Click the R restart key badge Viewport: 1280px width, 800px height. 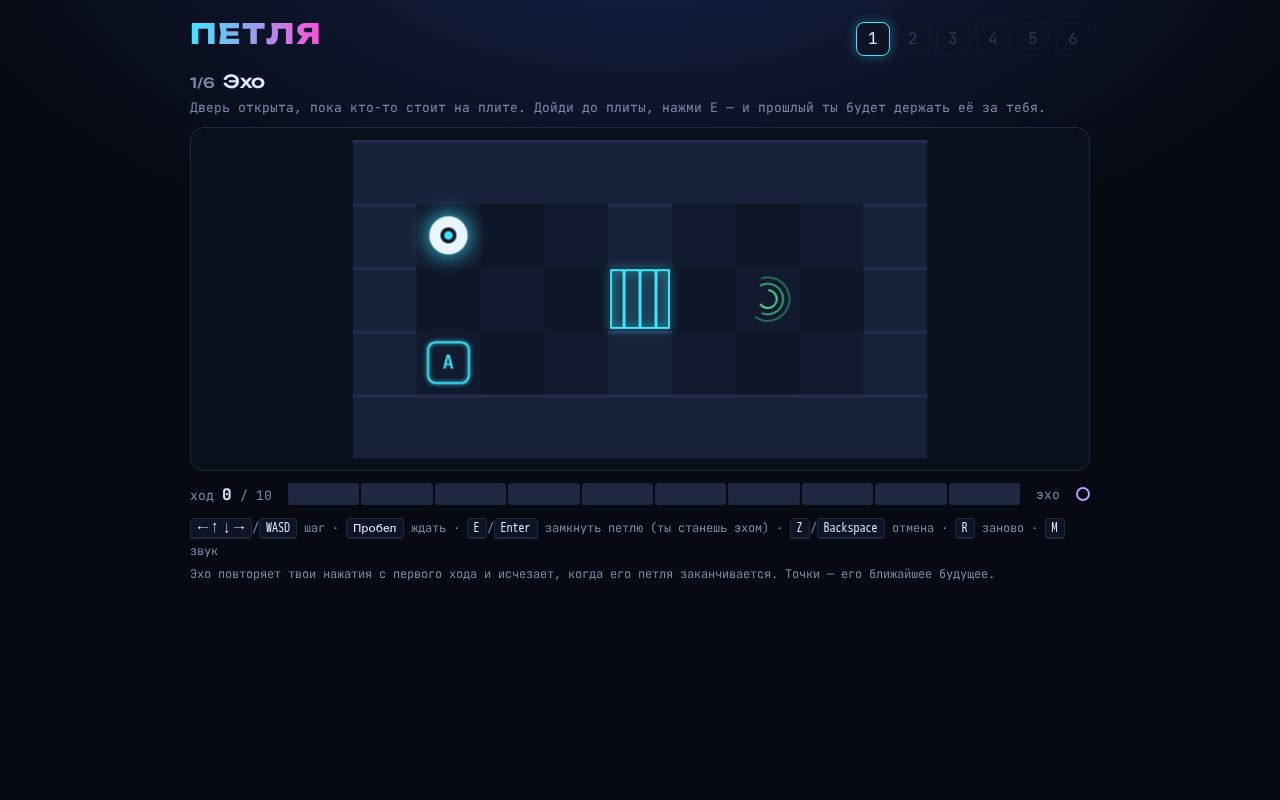click(965, 528)
